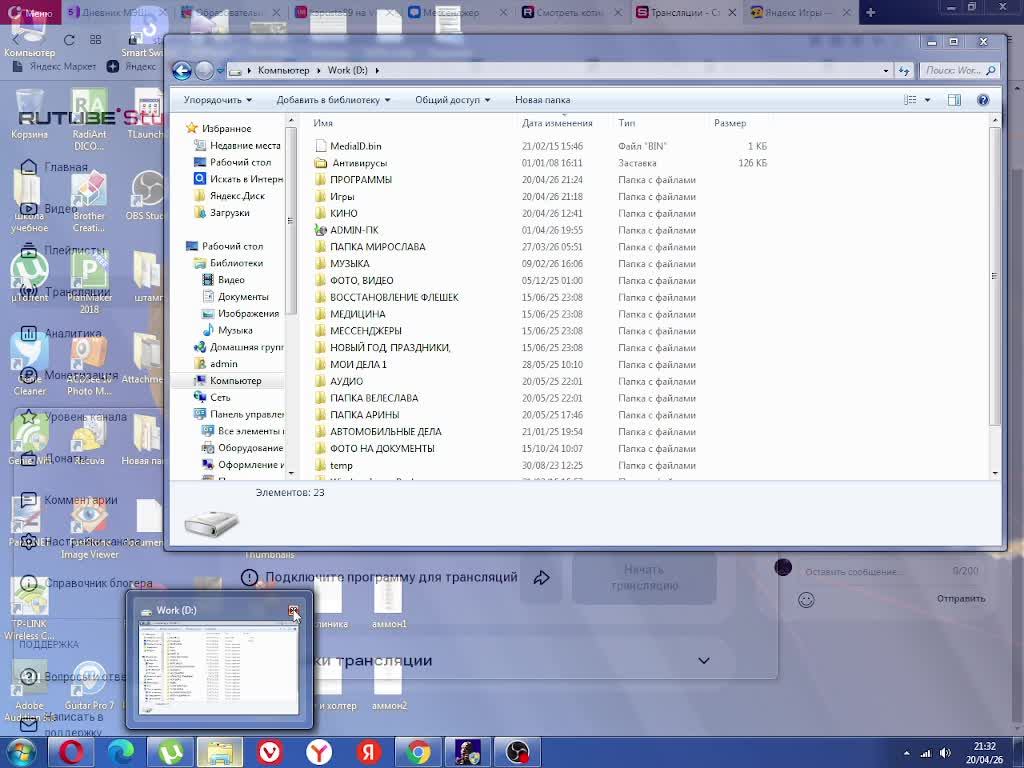Launch Google Chrome from the taskbar
Image resolution: width=1024 pixels, height=768 pixels.
[419, 752]
